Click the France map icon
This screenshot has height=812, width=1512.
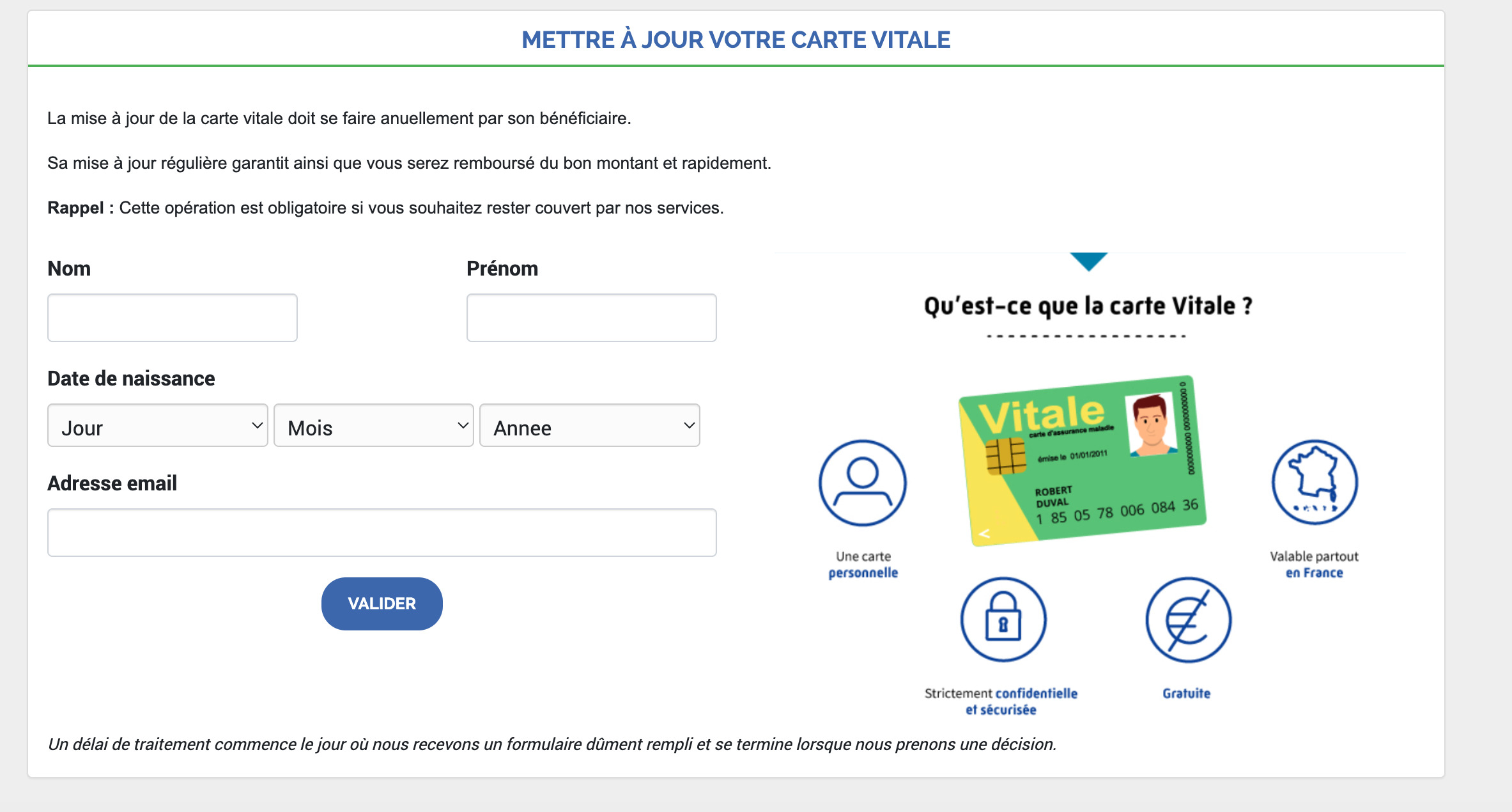pos(1314,481)
